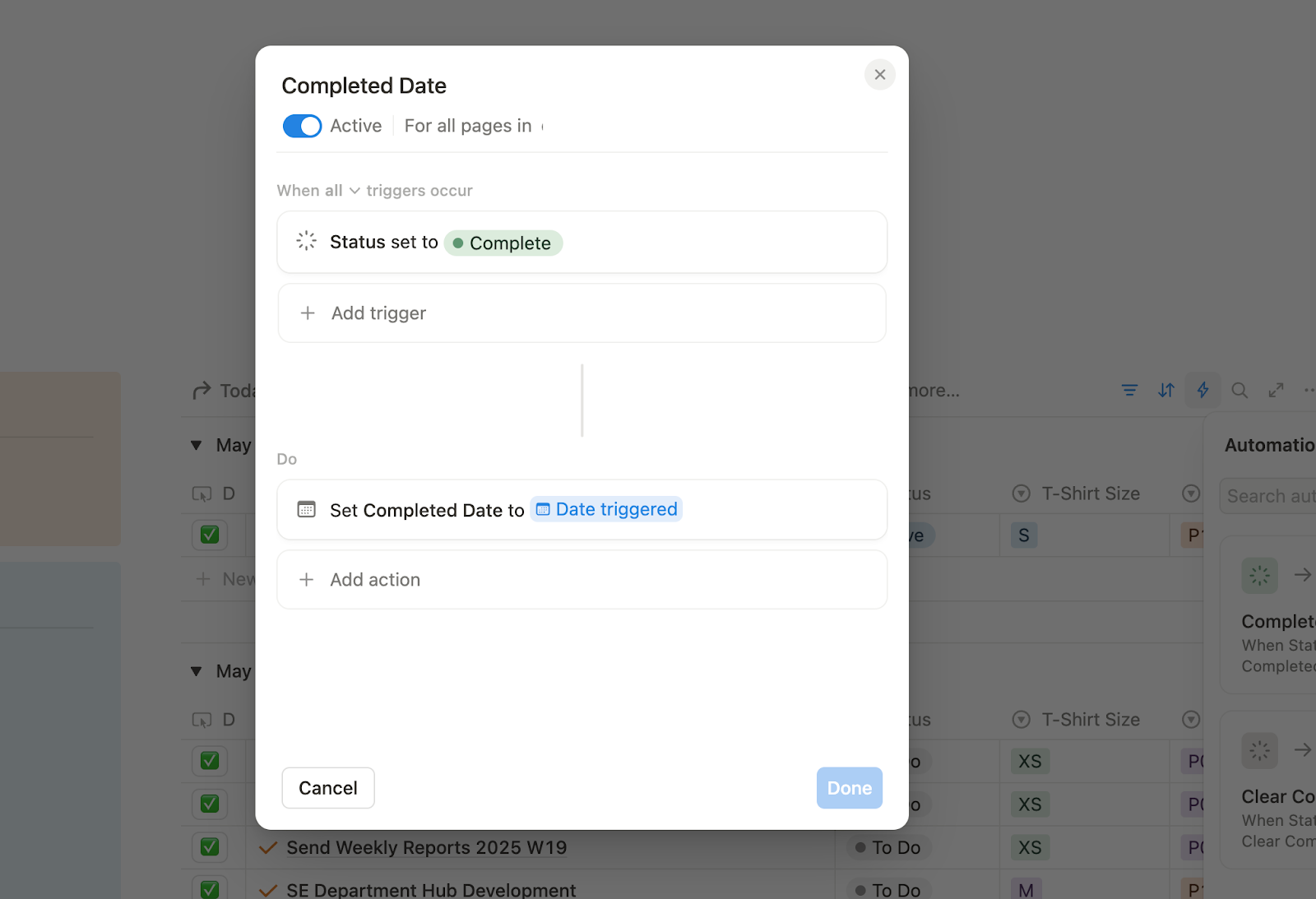The height and width of the screenshot is (899, 1316).
Task: Open the Send Weekly Reports To Do status
Action: pyautogui.click(x=888, y=847)
